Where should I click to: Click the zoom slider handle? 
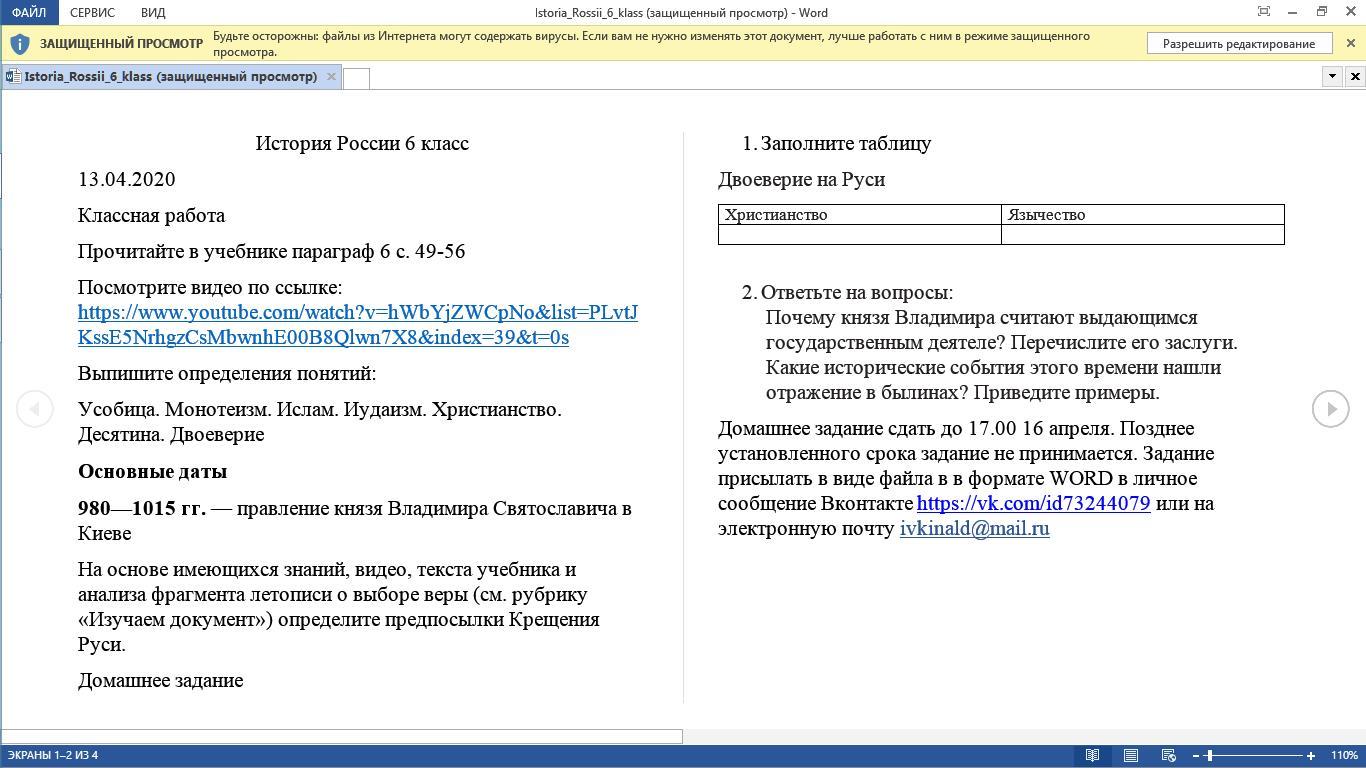tap(1209, 755)
